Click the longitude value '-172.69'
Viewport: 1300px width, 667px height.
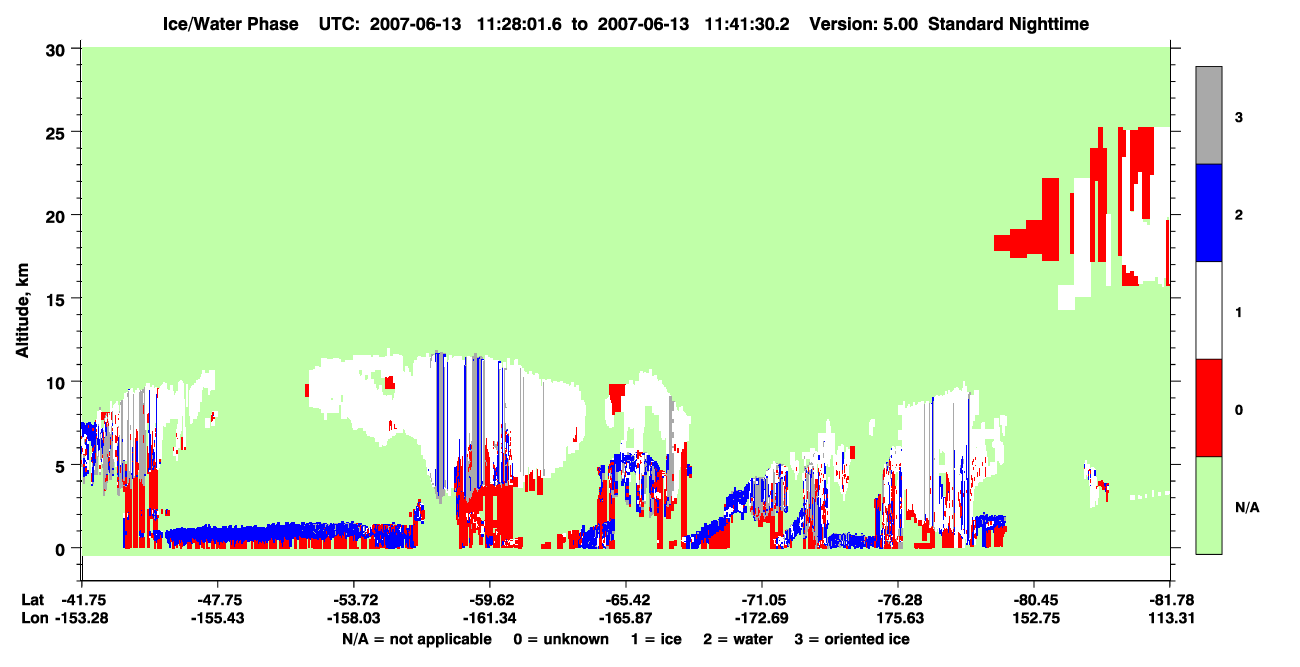(761, 619)
